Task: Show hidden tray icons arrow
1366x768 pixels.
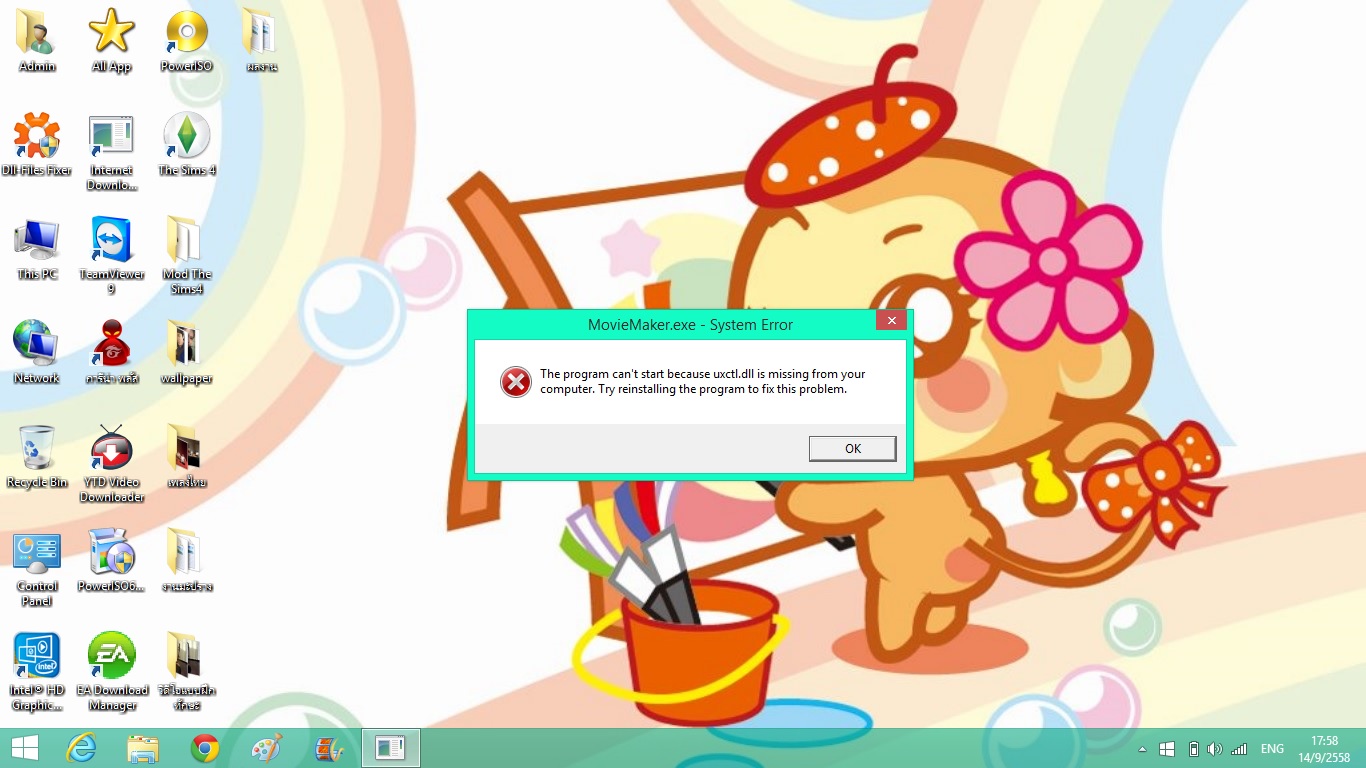Action: [1142, 749]
